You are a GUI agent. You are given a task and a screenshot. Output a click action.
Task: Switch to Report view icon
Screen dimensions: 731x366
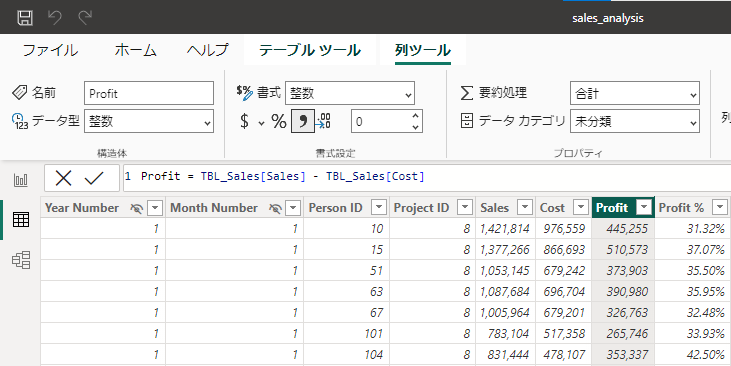[x=21, y=180]
